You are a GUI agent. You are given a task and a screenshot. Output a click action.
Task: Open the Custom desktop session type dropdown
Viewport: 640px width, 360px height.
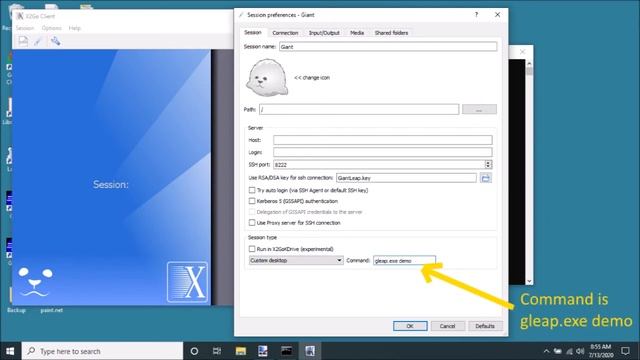click(x=296, y=260)
